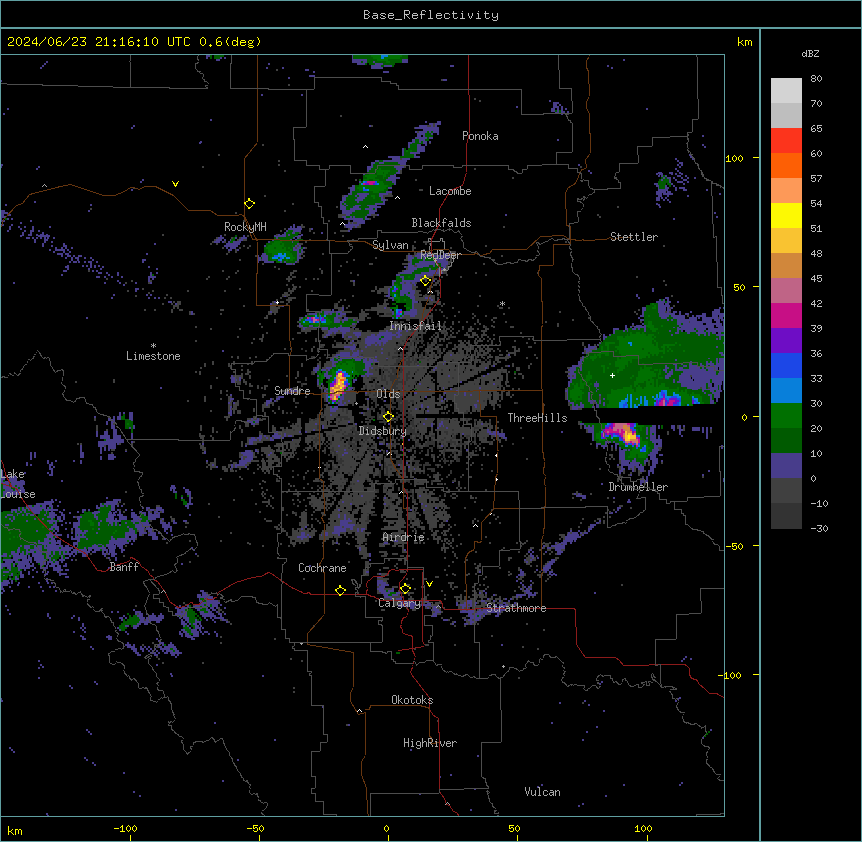Click the Lake Louise label at the left edge
The image size is (862, 842).
click(18, 484)
